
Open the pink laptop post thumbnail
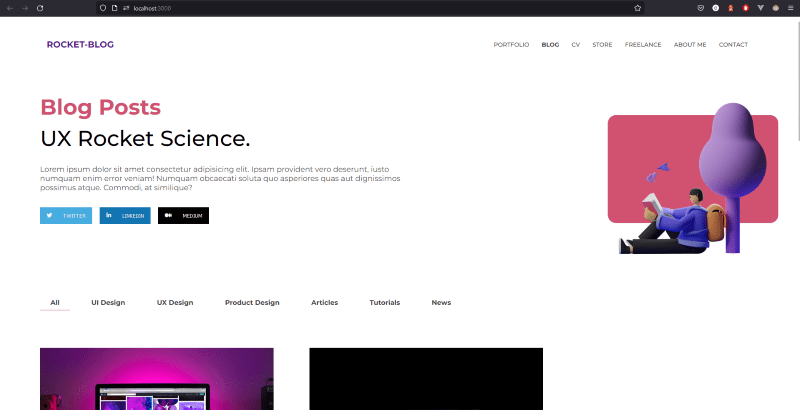pos(157,379)
